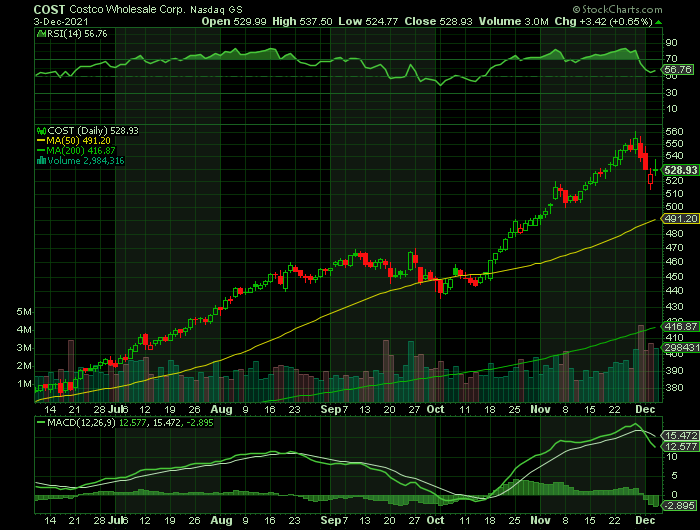The image size is (700, 530).
Task: Click the 520 price axis label
Action: (674, 181)
